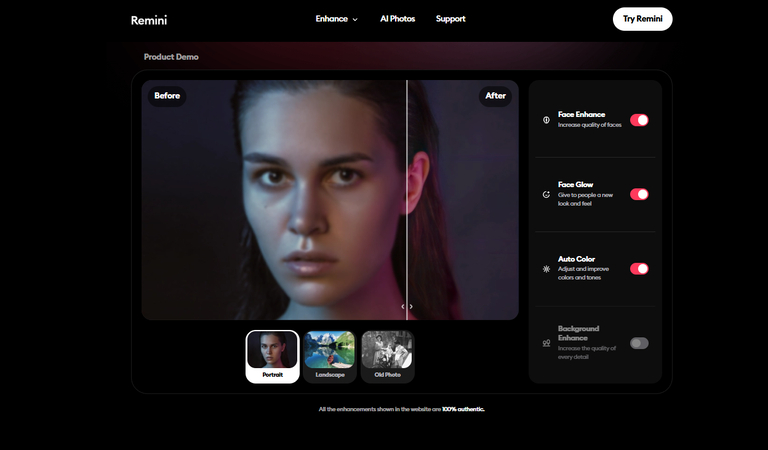Image resolution: width=768 pixels, height=450 pixels.
Task: Click the comparison slider right arrow
Action: point(411,307)
